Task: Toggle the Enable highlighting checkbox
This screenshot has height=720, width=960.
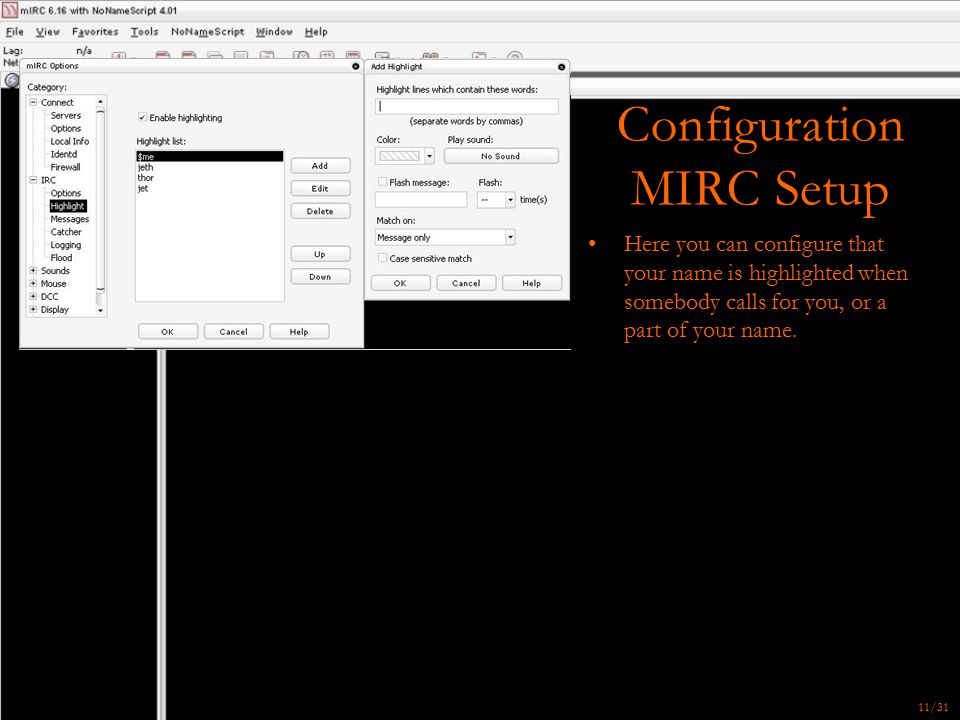Action: click(142, 117)
